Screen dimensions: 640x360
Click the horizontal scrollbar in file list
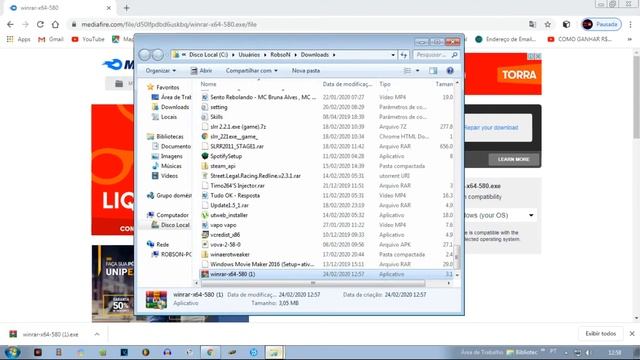point(312,283)
